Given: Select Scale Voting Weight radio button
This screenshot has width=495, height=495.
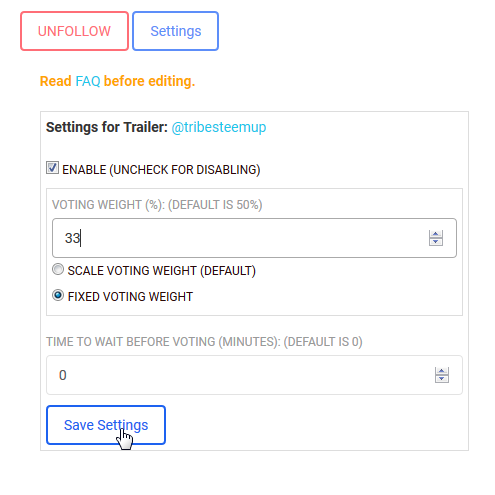Looking at the screenshot, I should pos(58,269).
